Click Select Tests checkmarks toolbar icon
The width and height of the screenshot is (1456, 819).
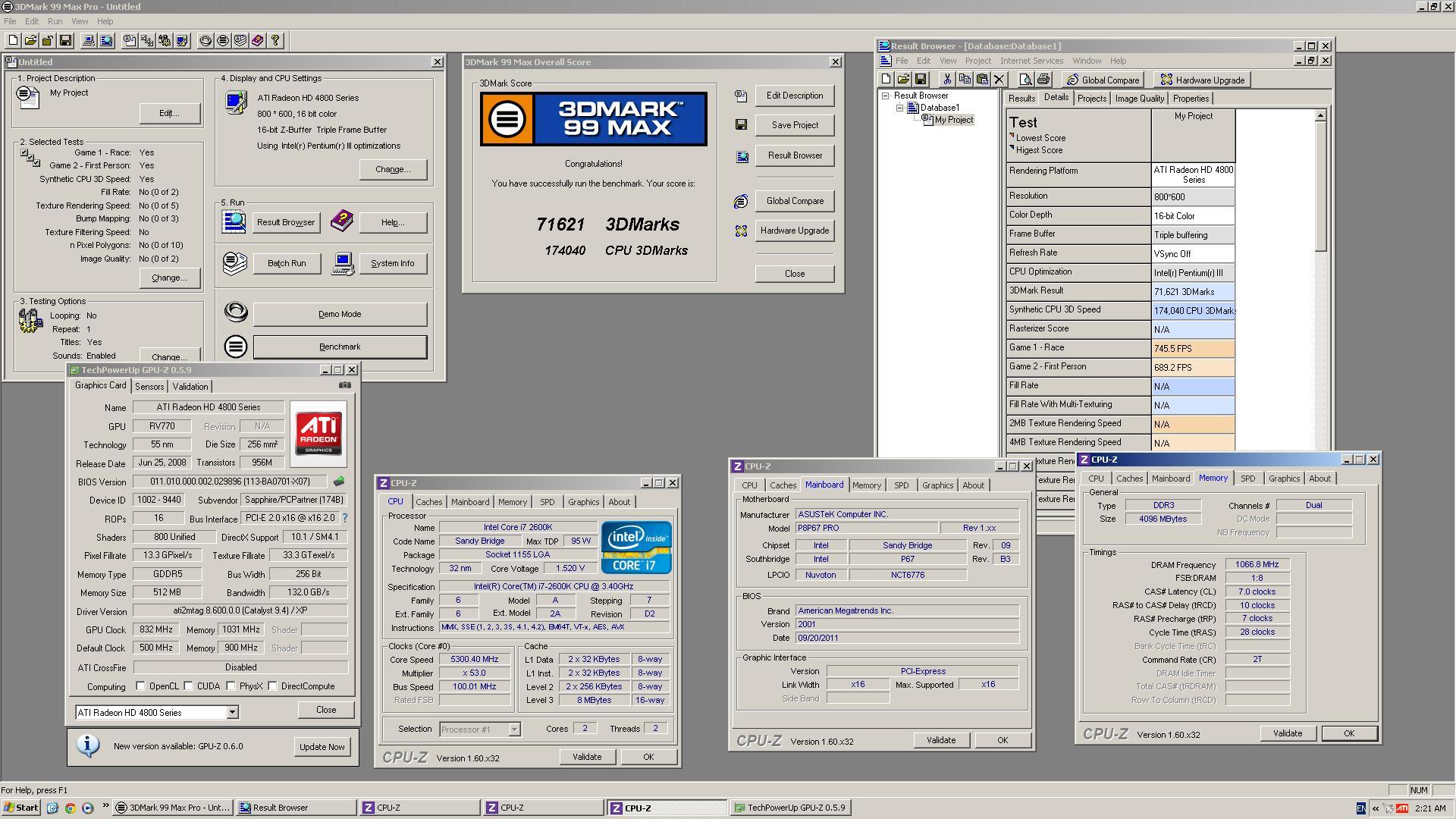pos(147,41)
